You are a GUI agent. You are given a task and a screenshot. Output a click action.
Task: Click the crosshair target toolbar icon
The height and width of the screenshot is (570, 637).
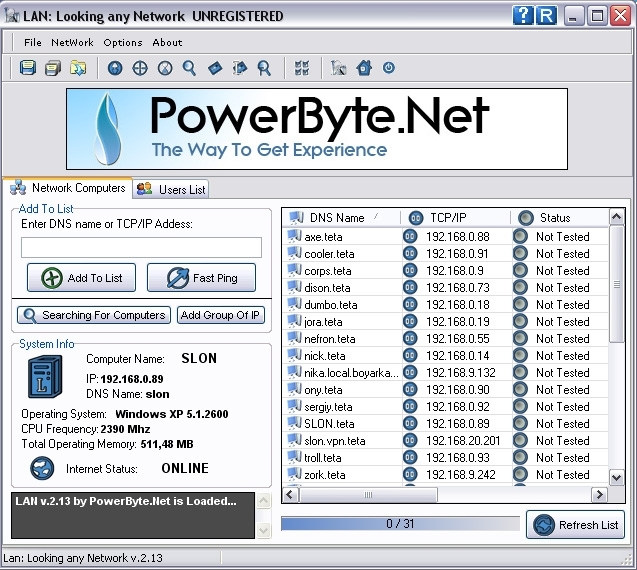point(140,68)
